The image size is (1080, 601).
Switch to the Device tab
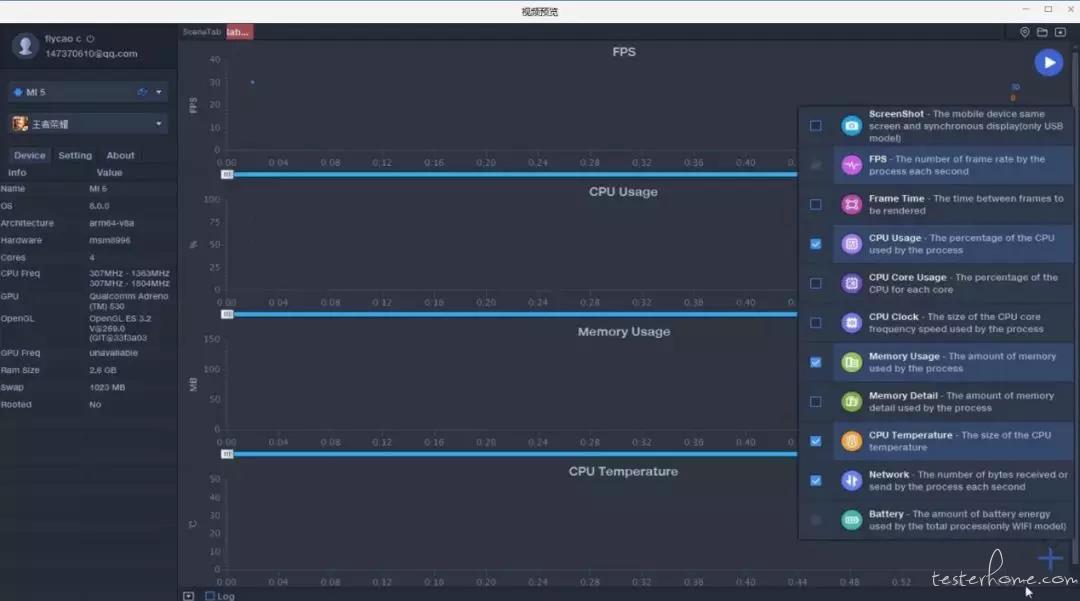(x=30, y=156)
